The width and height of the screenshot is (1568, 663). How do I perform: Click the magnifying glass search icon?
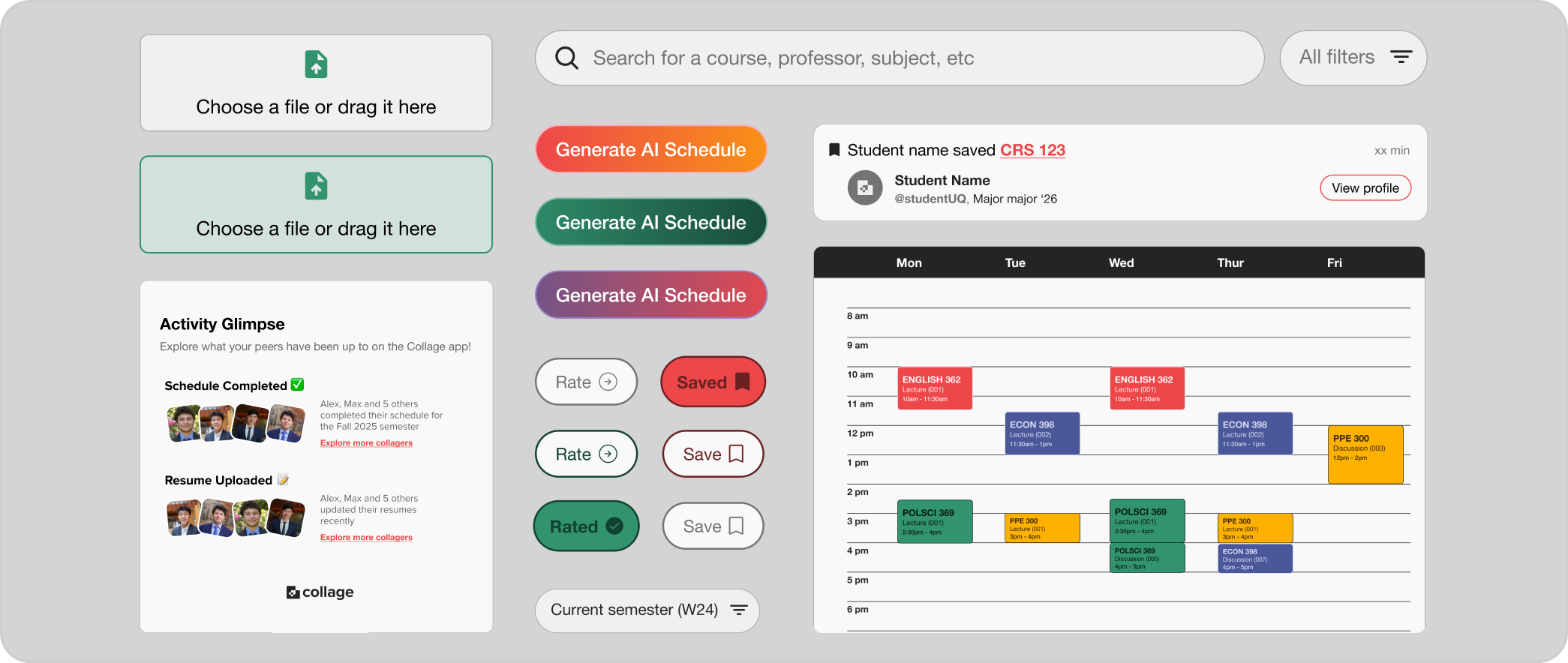click(566, 58)
